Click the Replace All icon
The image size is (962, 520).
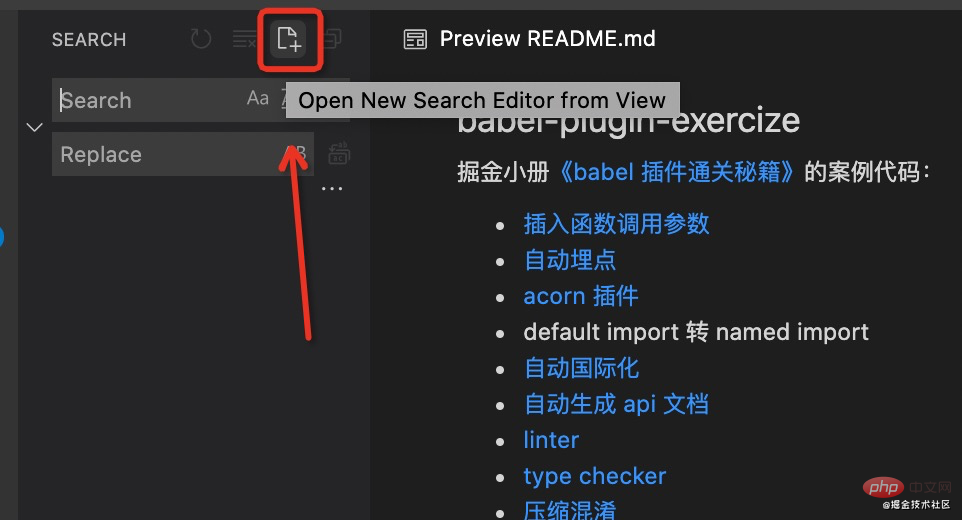(339, 153)
